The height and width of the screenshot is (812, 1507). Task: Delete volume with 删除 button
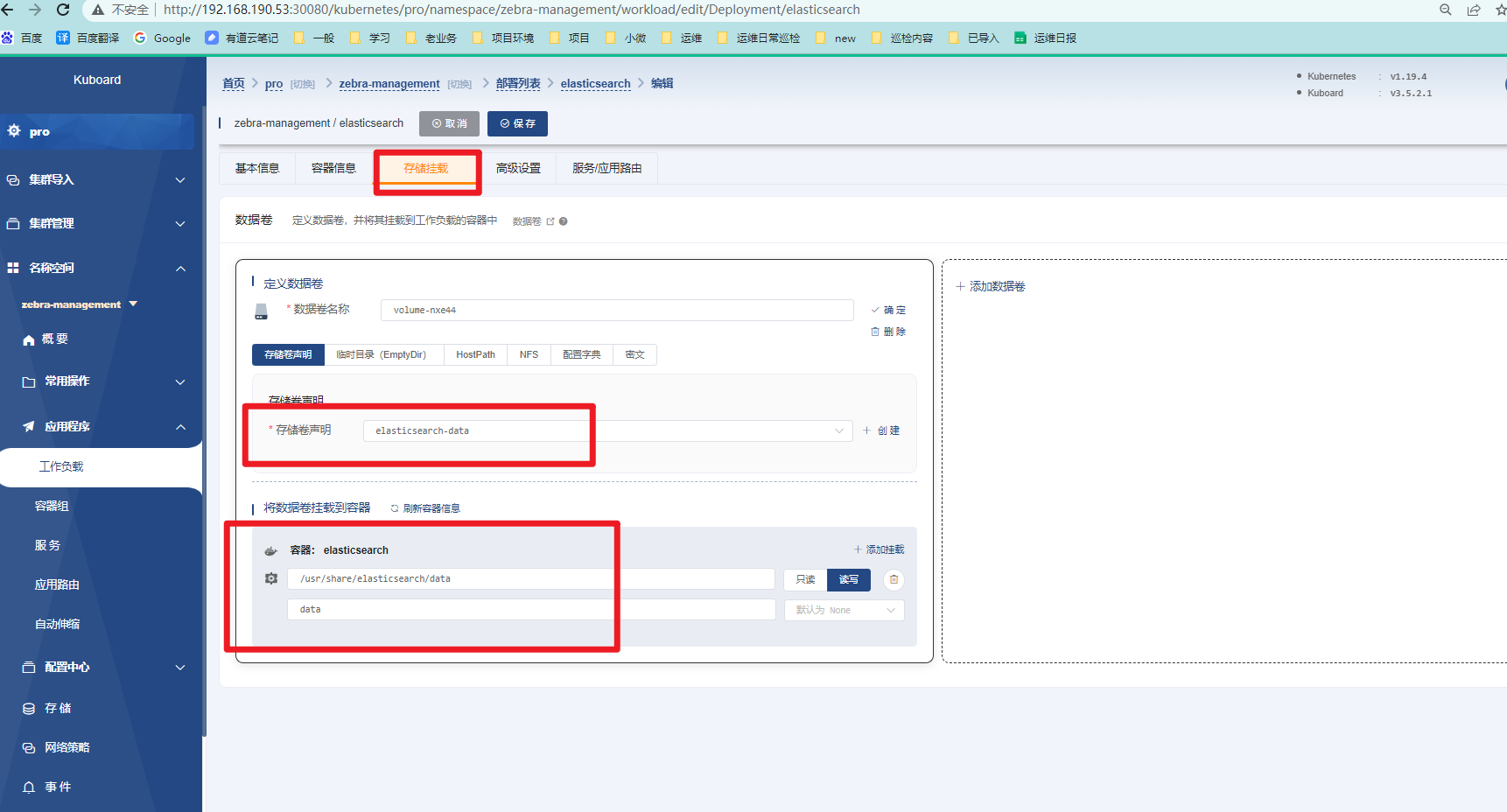pyautogui.click(x=888, y=332)
